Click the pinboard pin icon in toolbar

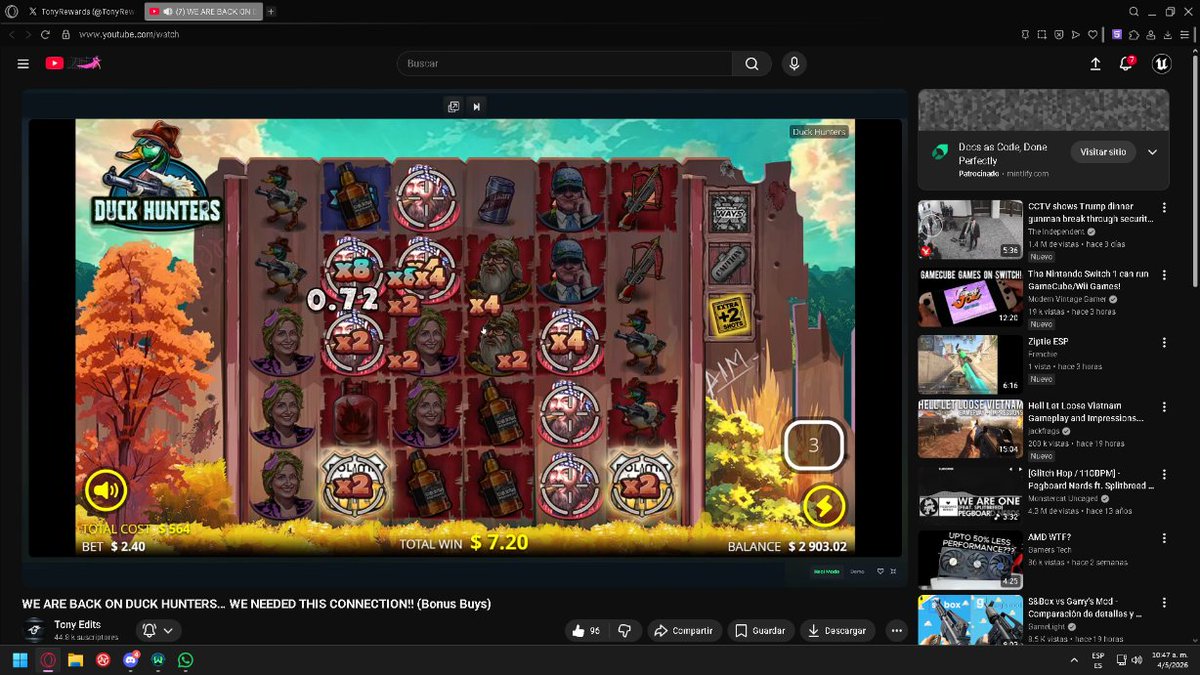coord(1024,34)
